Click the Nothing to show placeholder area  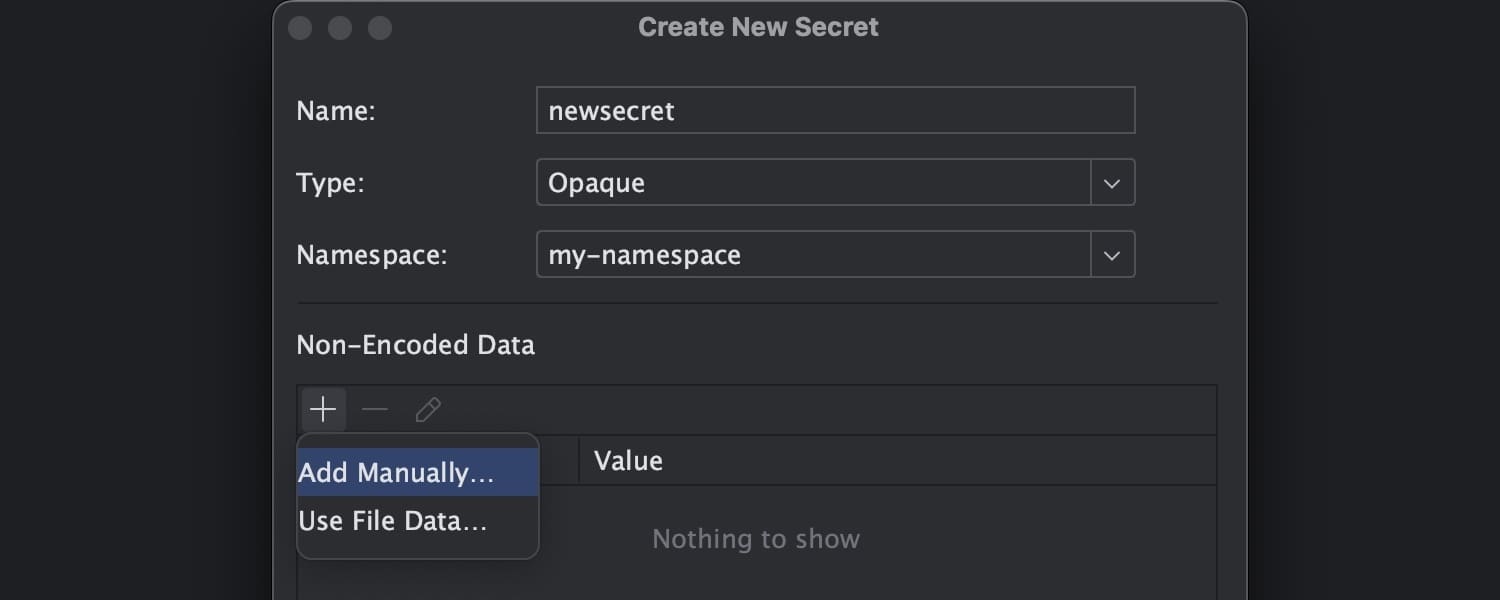coord(756,538)
